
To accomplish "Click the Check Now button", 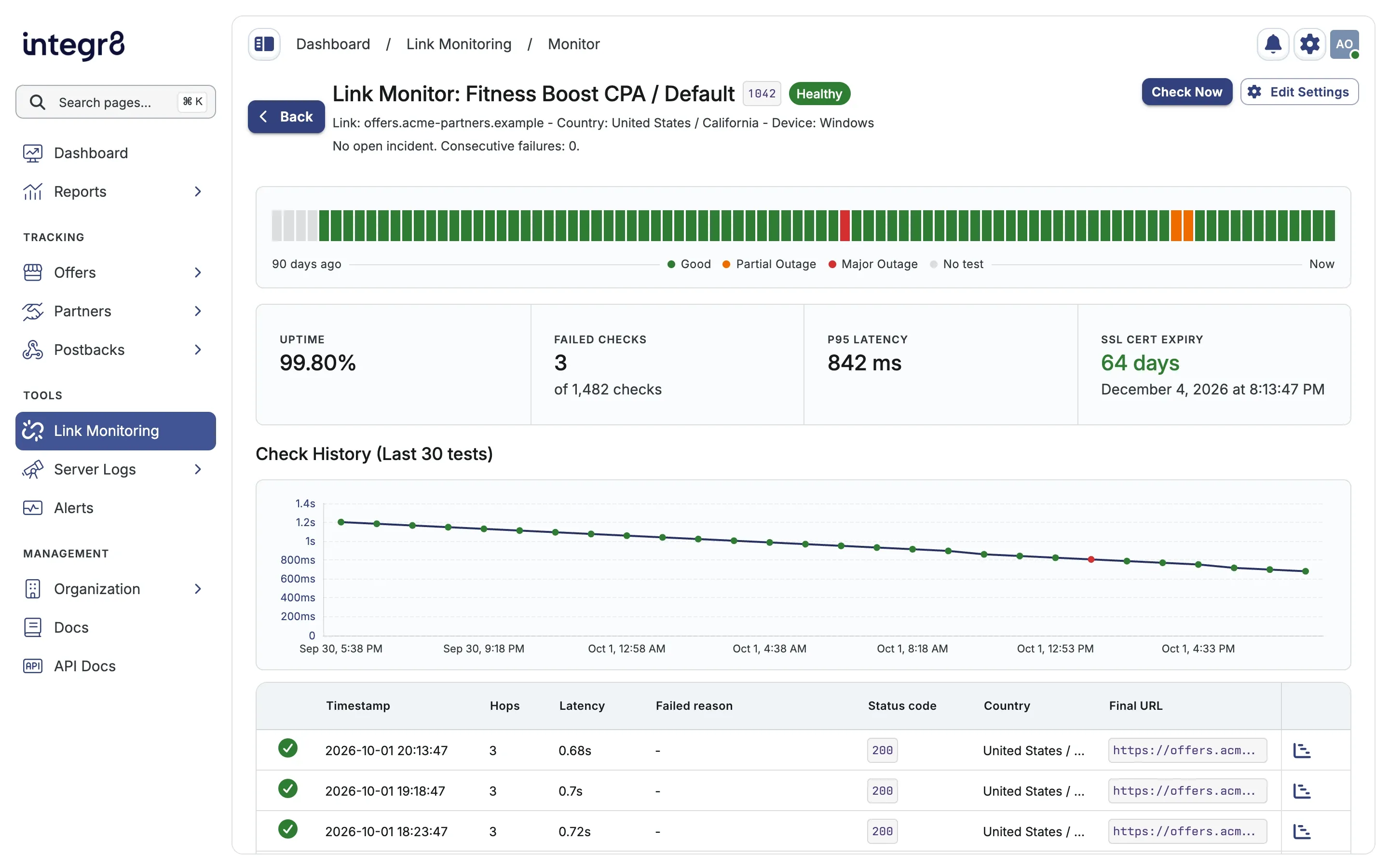I will (x=1186, y=92).
